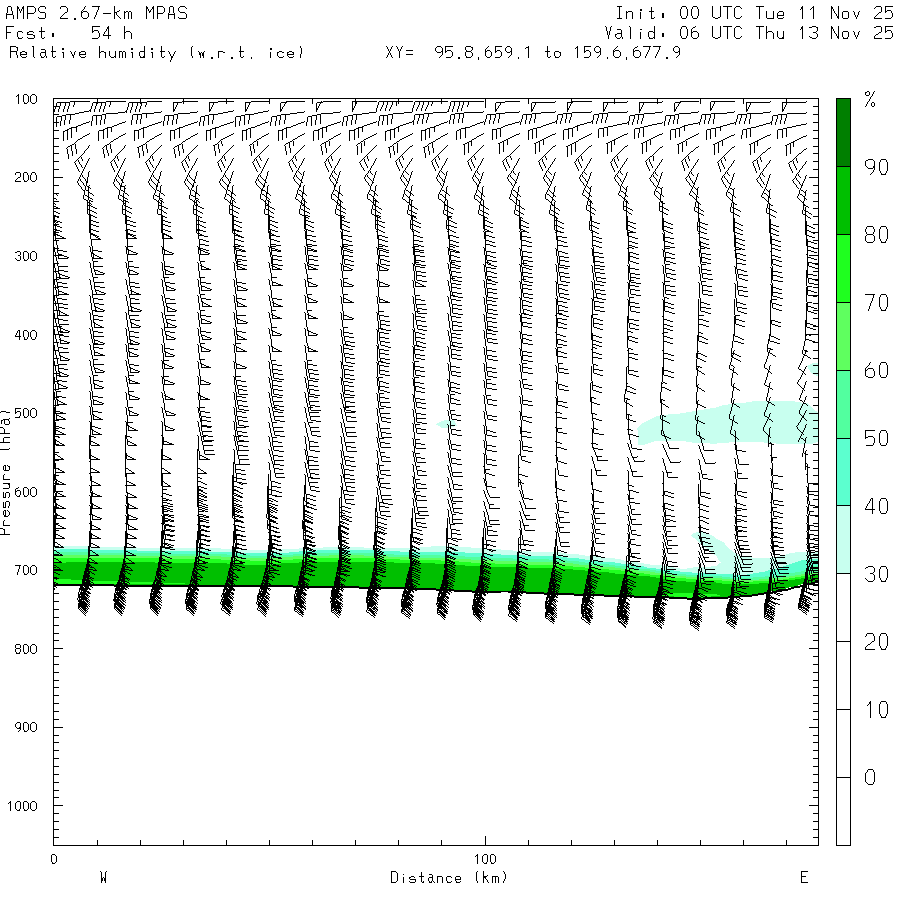Select the 'XY= 95.8,659.1 to 159.6,677.9' coordinates text
Viewport: 900px width, 900px height.
533,53
